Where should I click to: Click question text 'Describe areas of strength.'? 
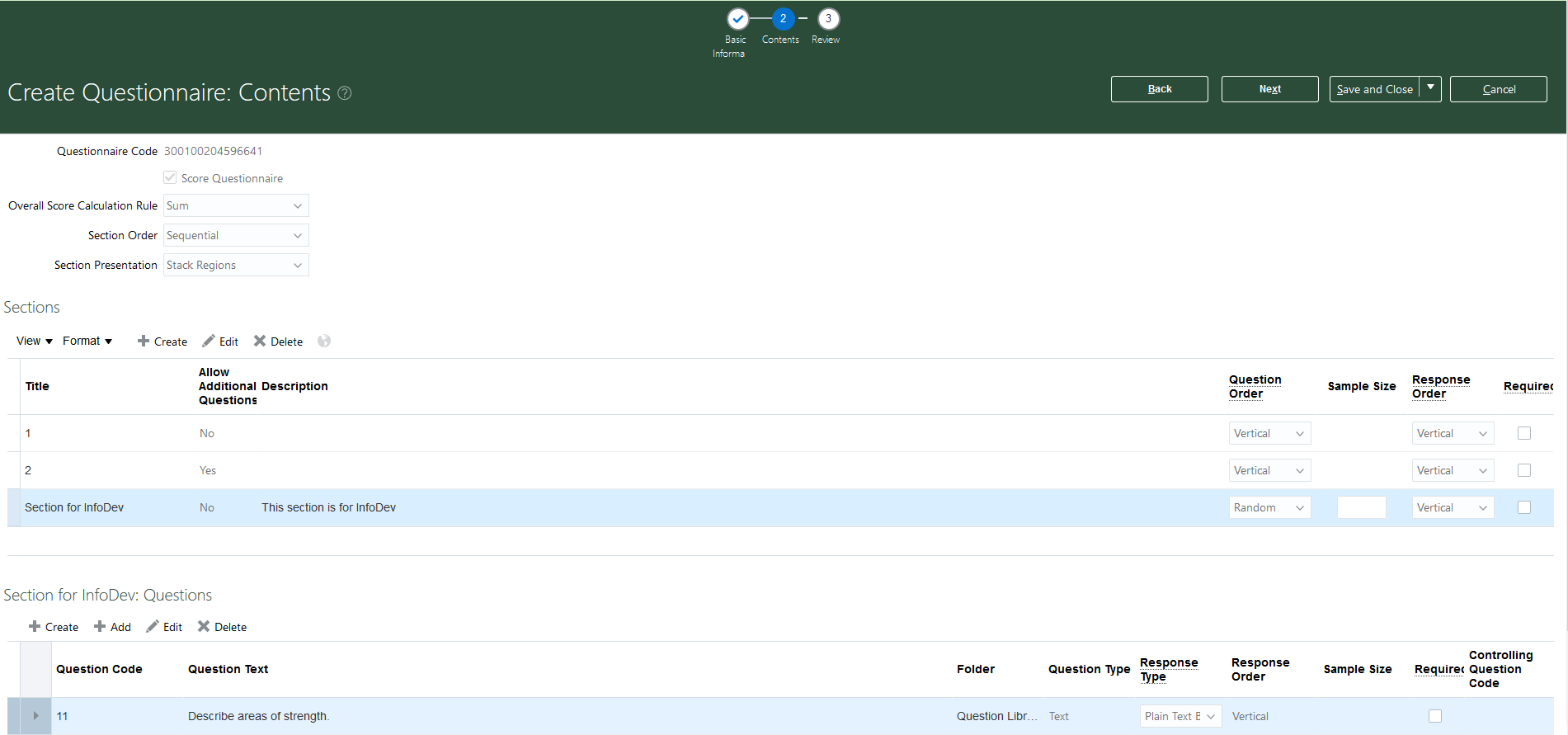pyautogui.click(x=258, y=716)
